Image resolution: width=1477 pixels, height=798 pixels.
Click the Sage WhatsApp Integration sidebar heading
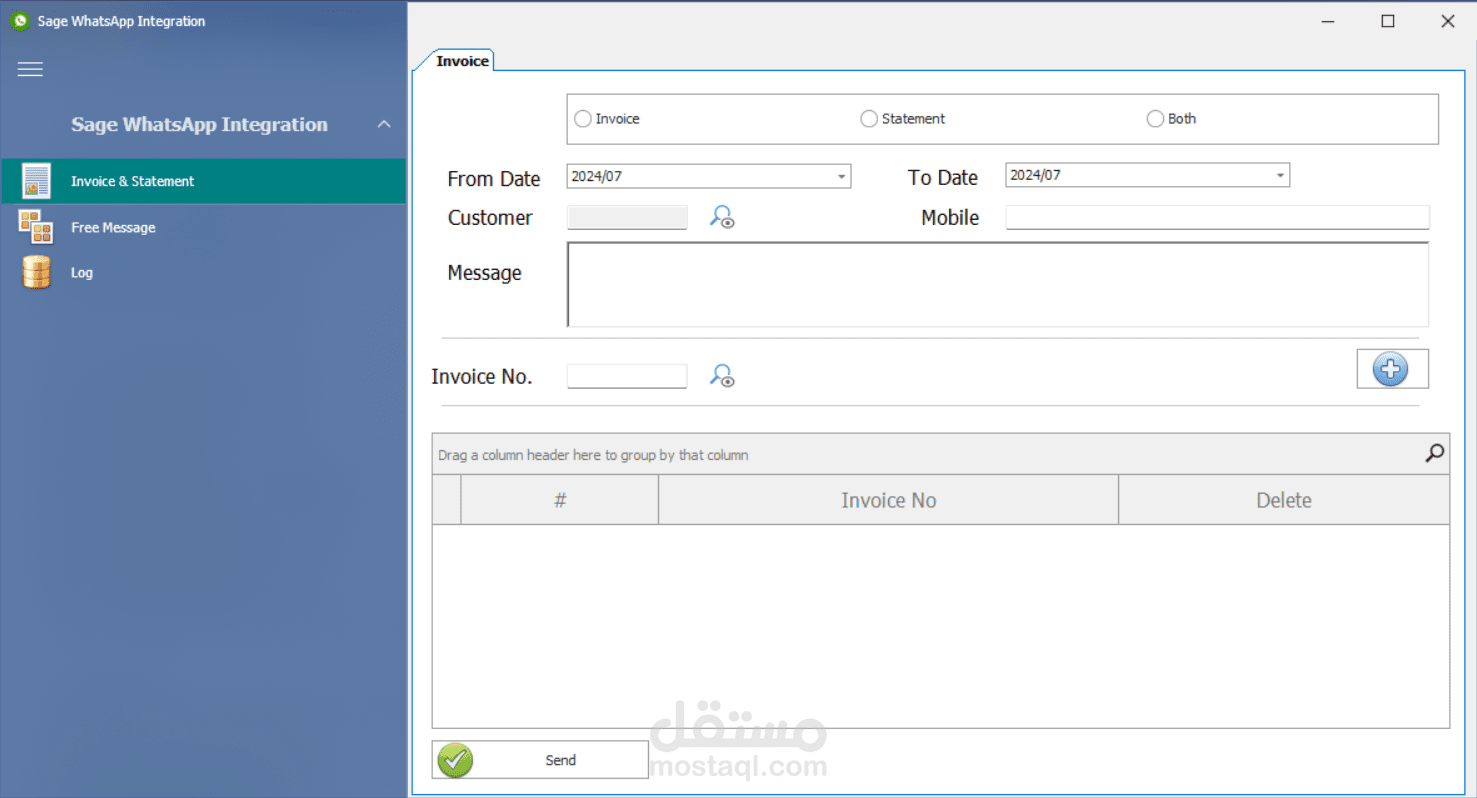tap(199, 125)
